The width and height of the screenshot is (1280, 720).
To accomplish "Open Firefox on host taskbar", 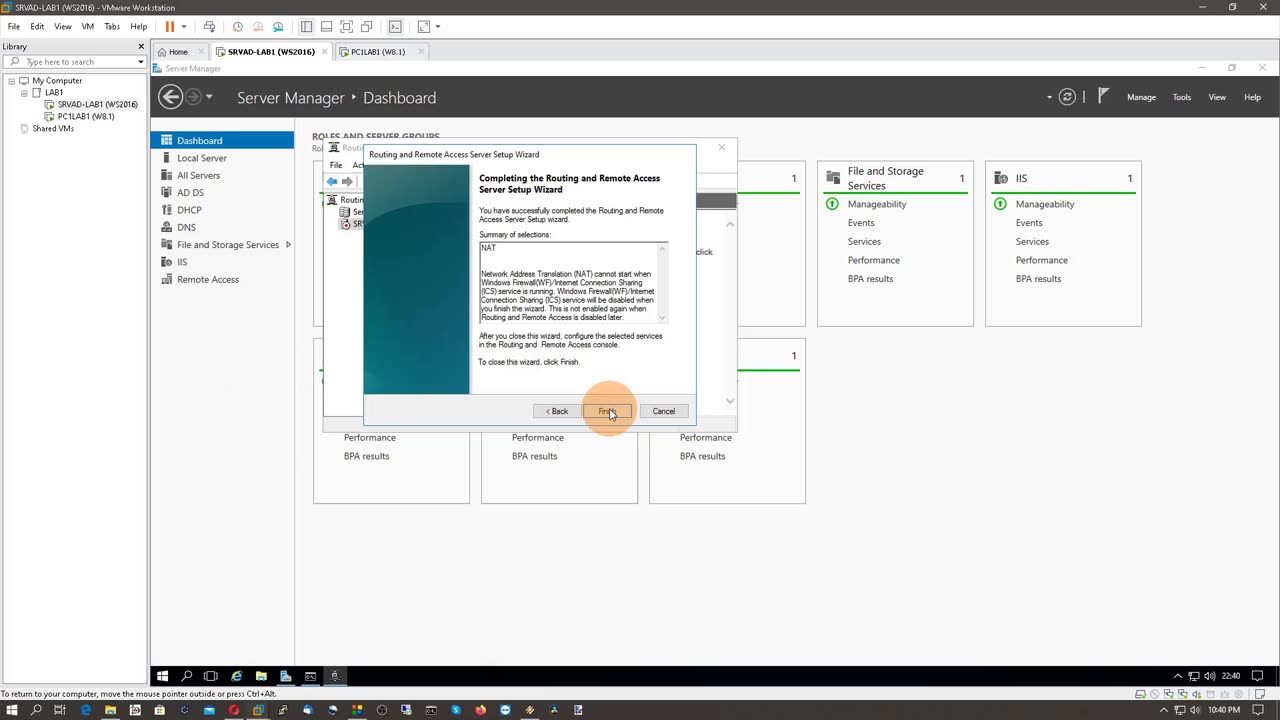I will coord(481,710).
